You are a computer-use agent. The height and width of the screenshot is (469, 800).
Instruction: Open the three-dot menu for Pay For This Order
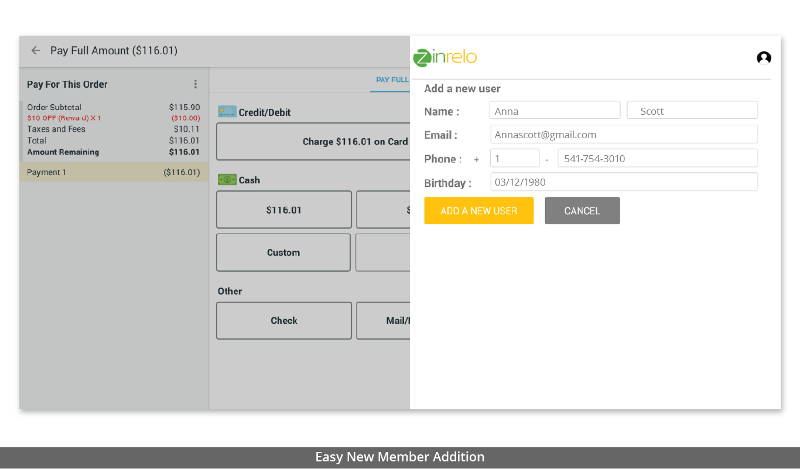pos(195,84)
